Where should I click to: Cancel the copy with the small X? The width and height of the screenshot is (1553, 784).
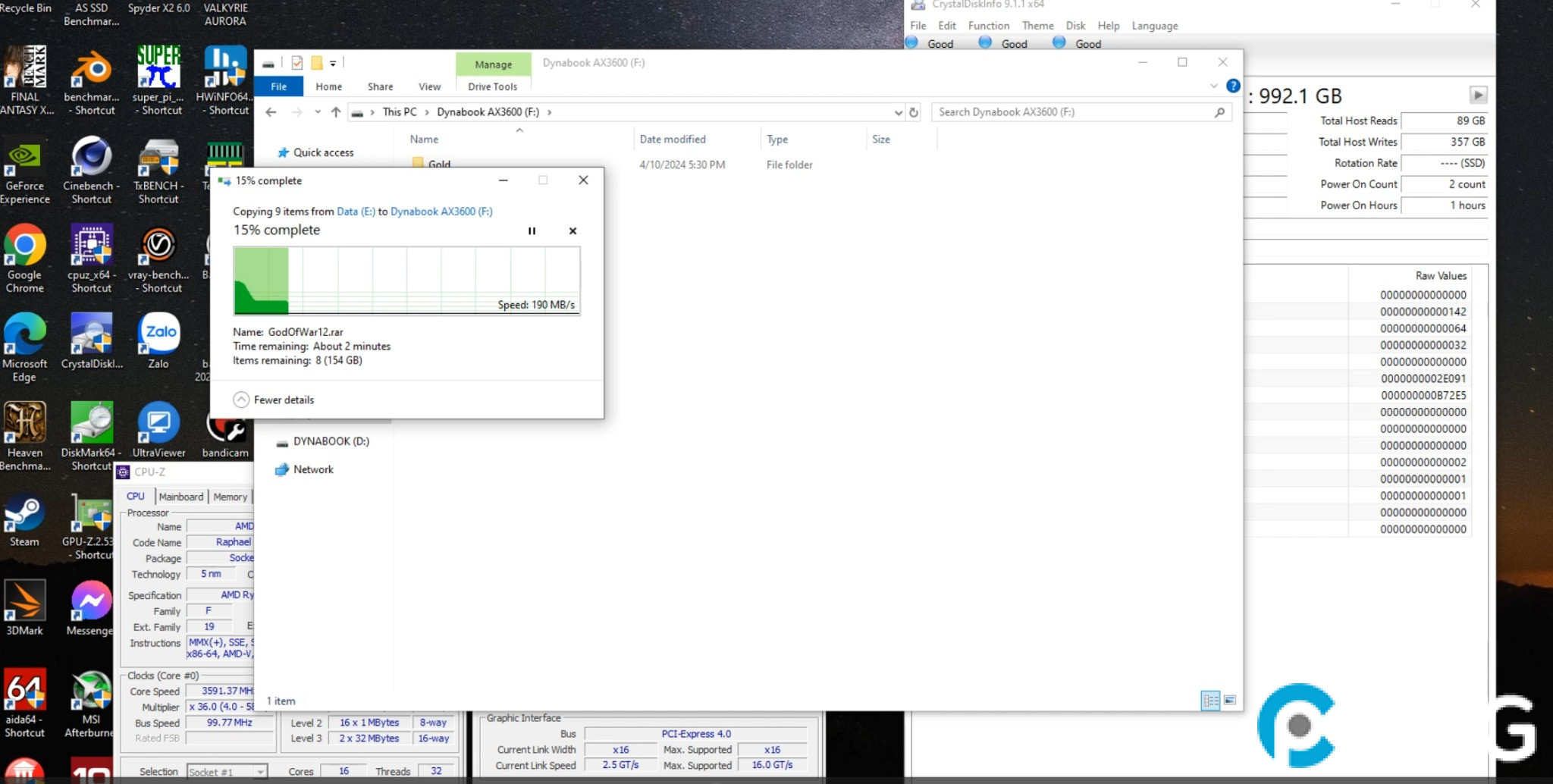tap(573, 231)
